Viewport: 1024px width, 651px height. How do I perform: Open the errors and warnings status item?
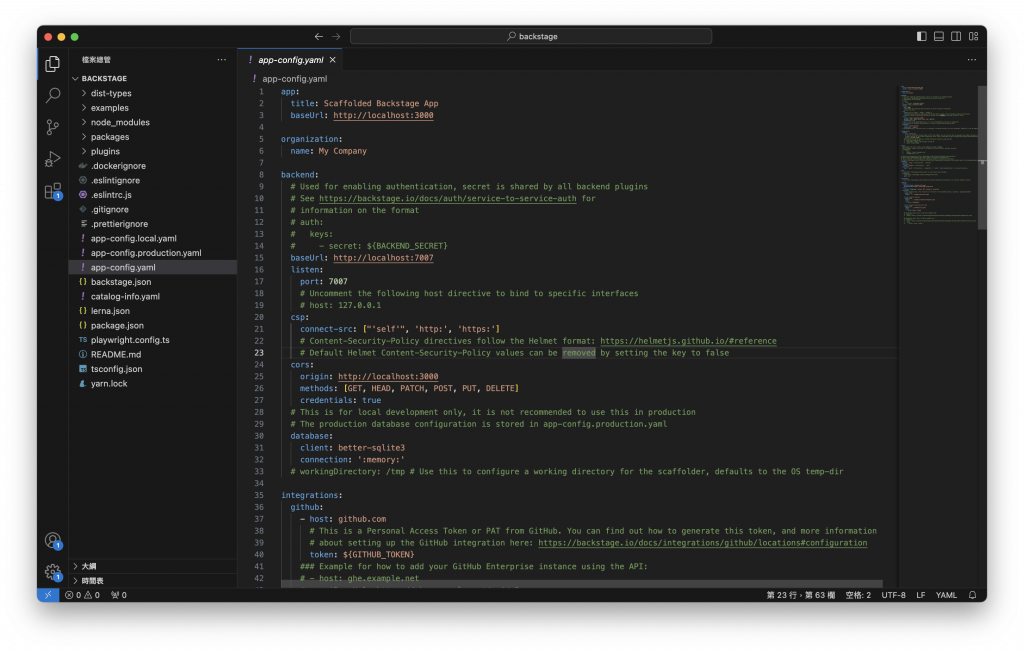(82, 595)
